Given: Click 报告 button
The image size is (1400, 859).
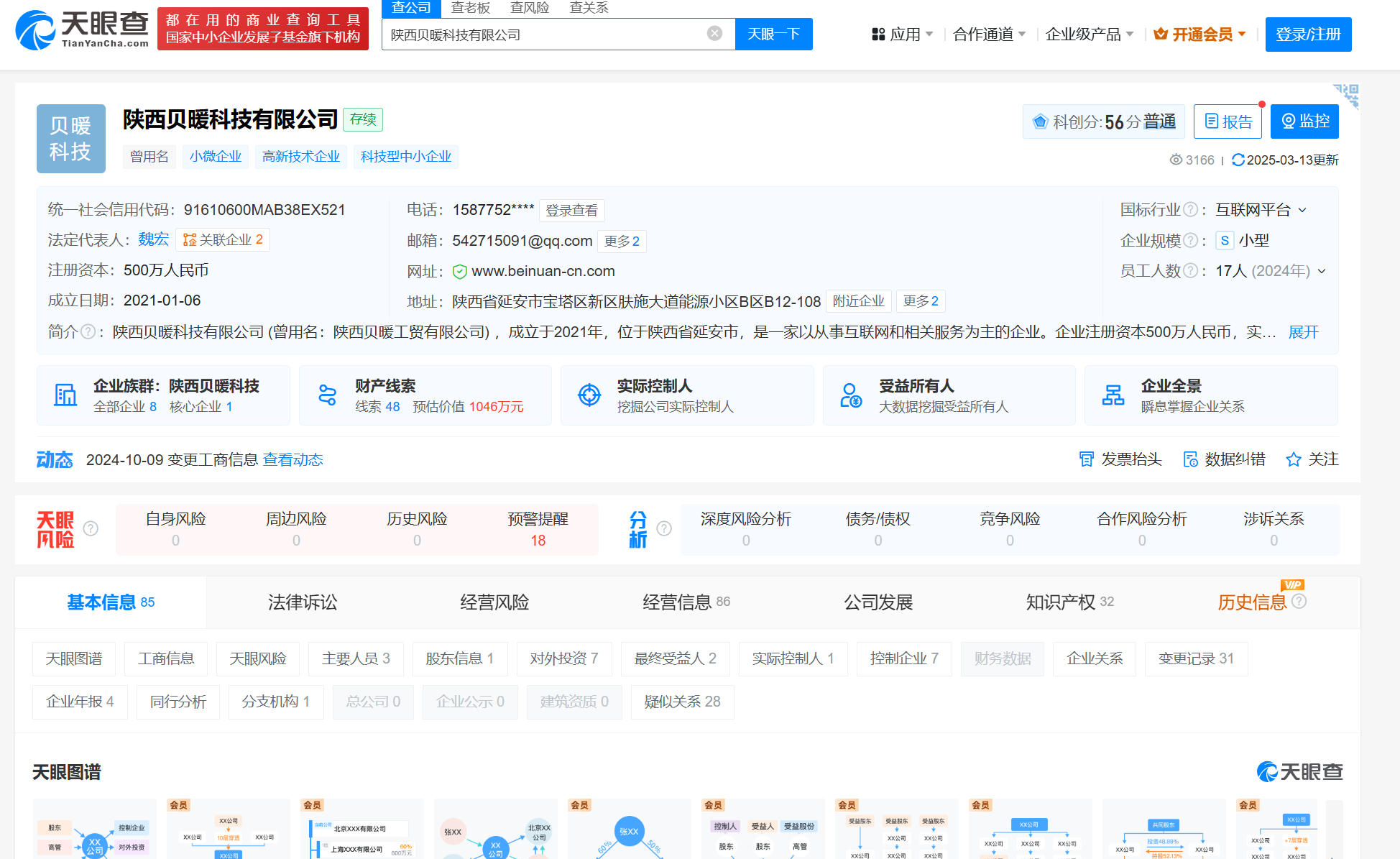Looking at the screenshot, I should [x=1228, y=121].
